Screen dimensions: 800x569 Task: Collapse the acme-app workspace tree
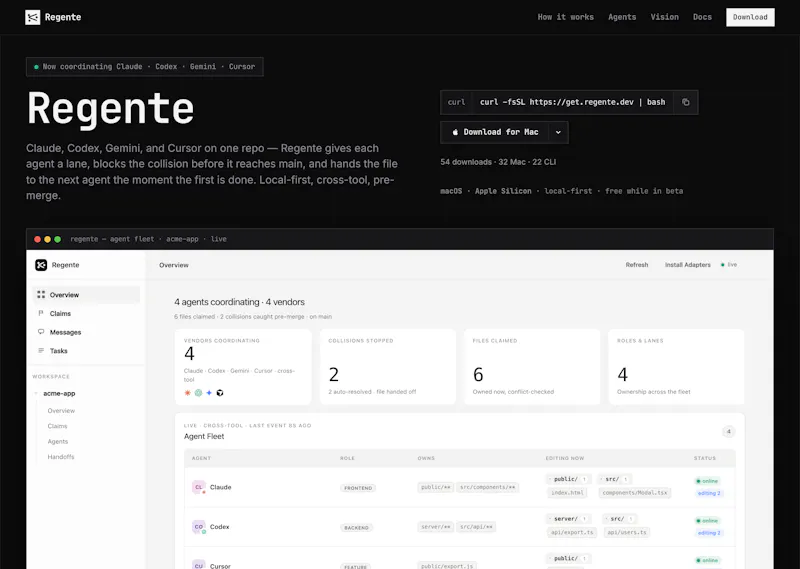coord(36,393)
